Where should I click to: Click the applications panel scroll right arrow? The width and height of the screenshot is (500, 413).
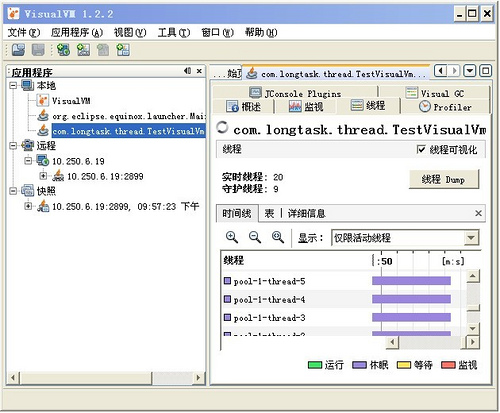[x=199, y=378]
